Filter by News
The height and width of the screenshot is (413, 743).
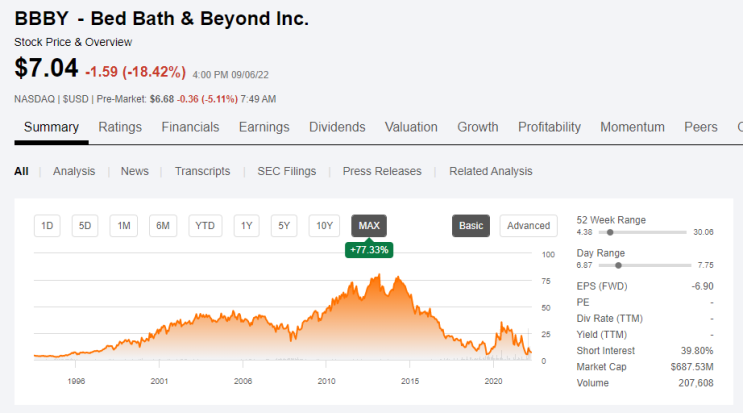(x=135, y=171)
